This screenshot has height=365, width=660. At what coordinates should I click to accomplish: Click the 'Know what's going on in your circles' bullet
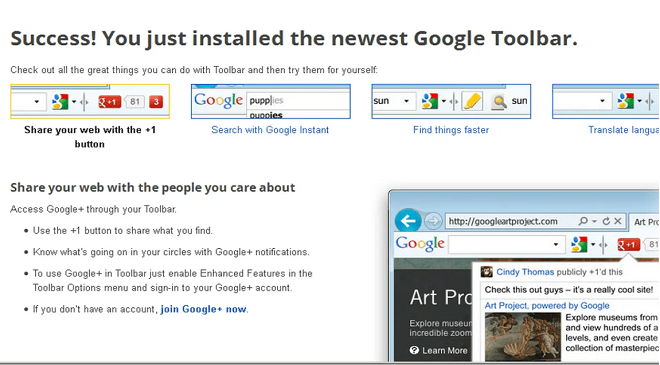pos(171,252)
